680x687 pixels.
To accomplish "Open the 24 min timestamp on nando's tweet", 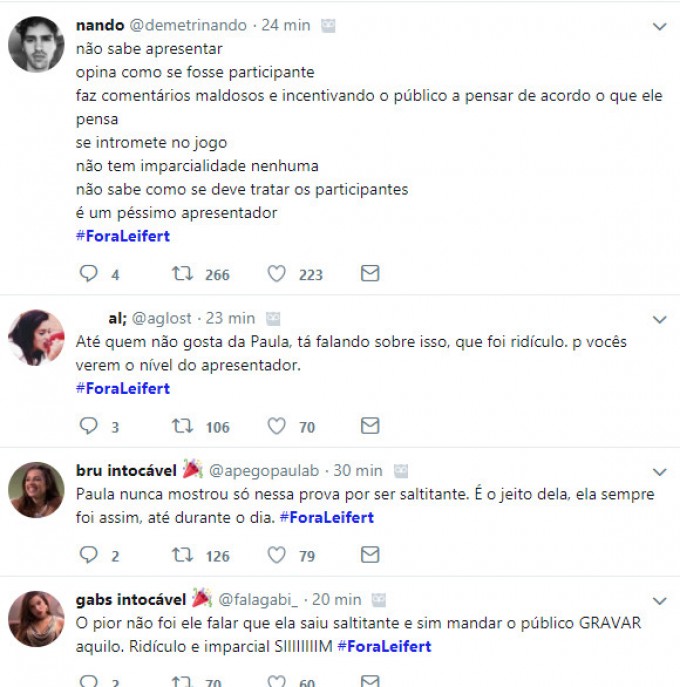I will coord(286,26).
